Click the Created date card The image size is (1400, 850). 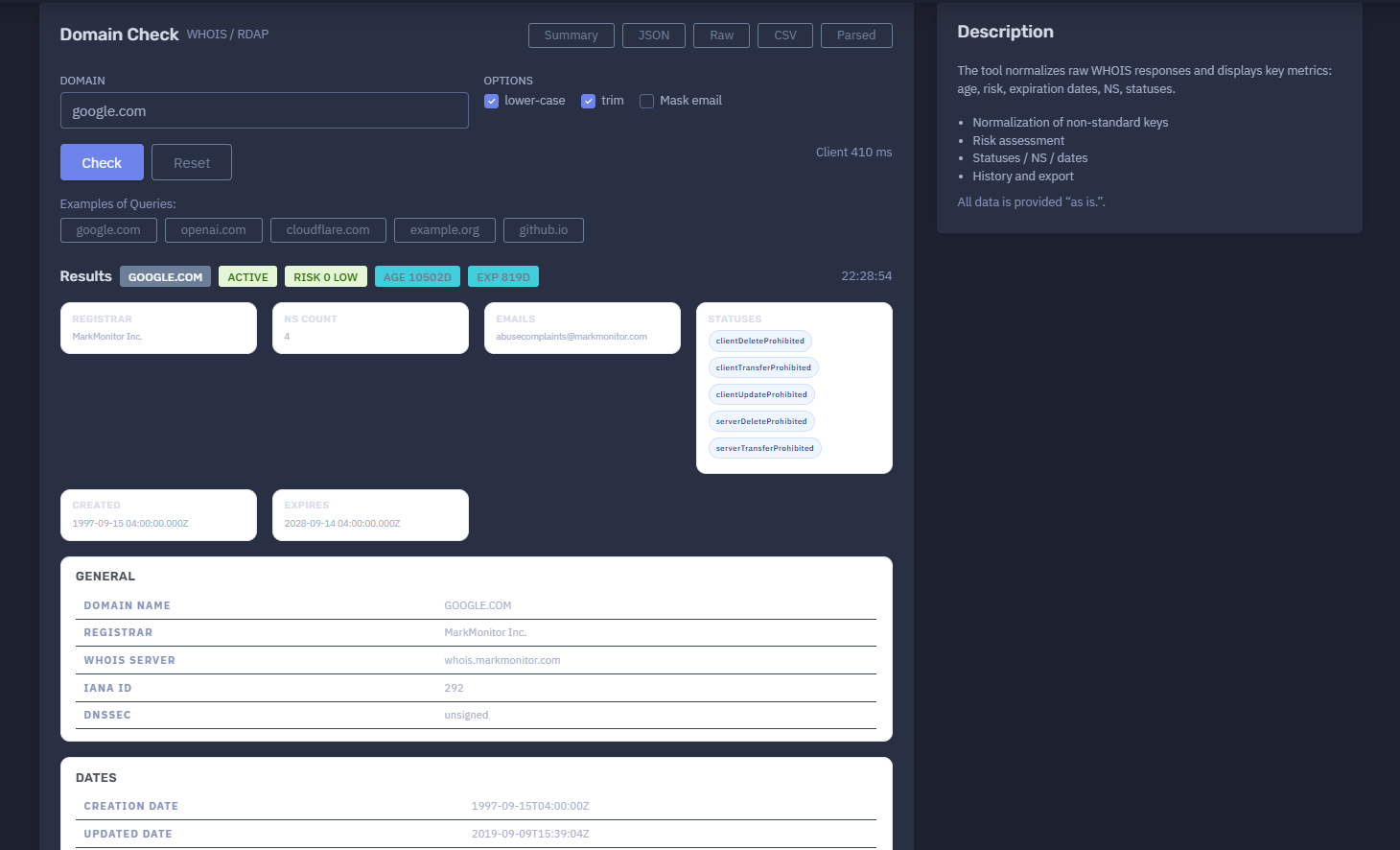pos(158,515)
